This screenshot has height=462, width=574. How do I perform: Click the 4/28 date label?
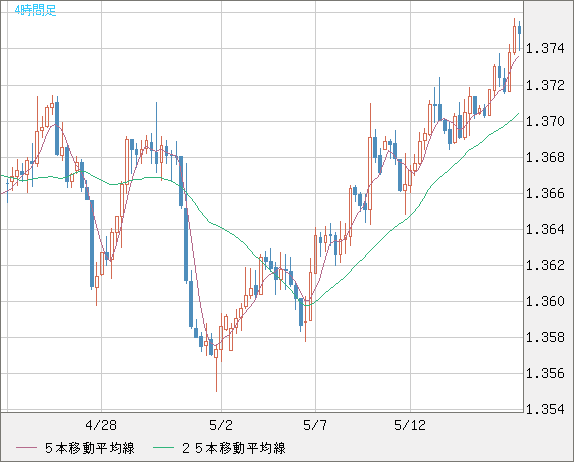click(x=101, y=425)
